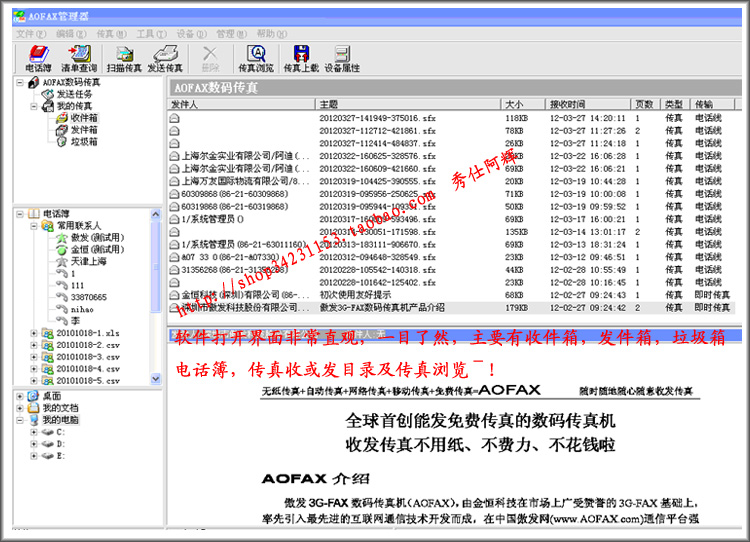Click the 传真上载 fax upload icon
The image size is (750, 542).
(299, 58)
